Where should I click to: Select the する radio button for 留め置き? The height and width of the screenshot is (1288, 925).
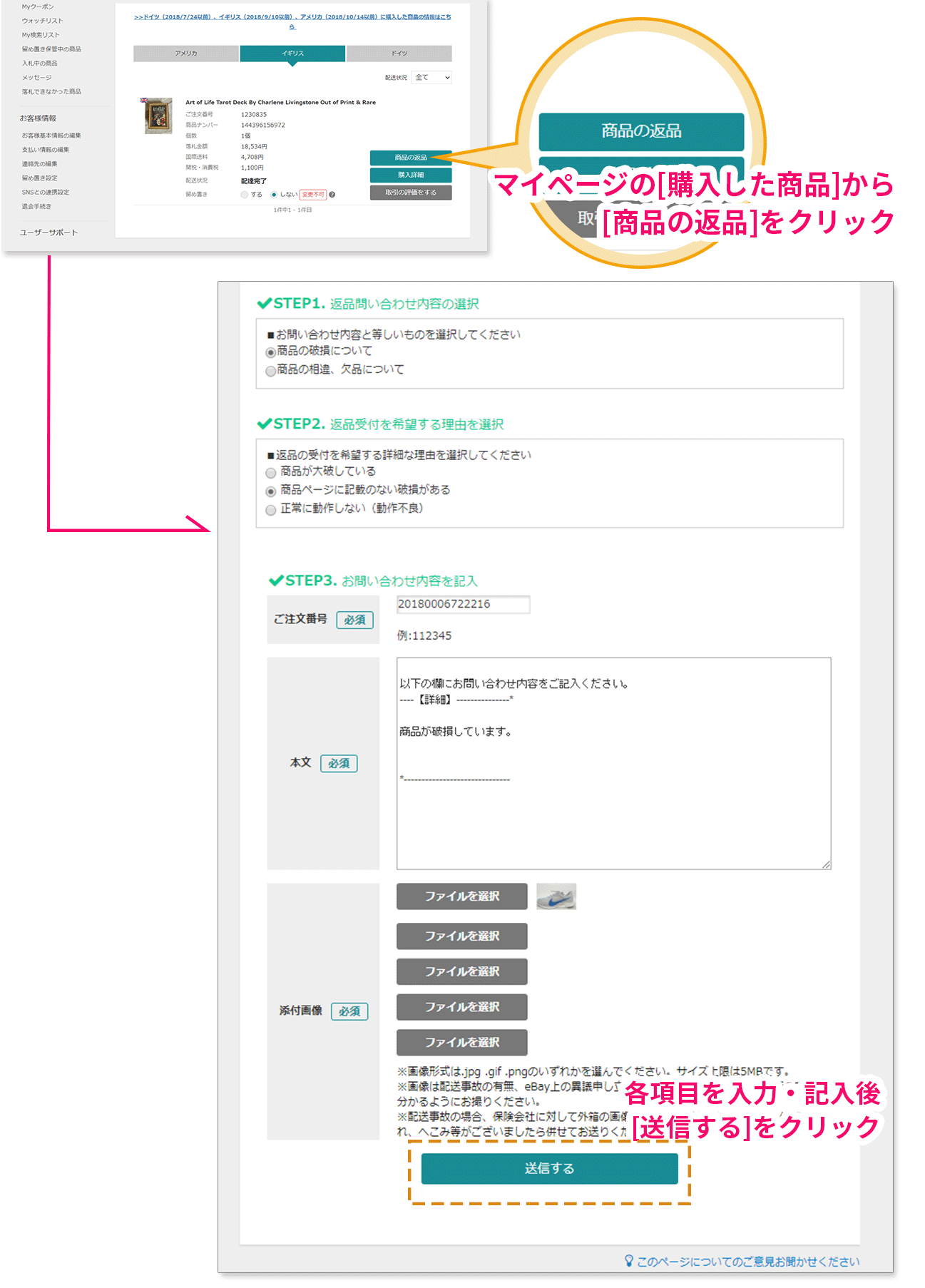[x=245, y=195]
